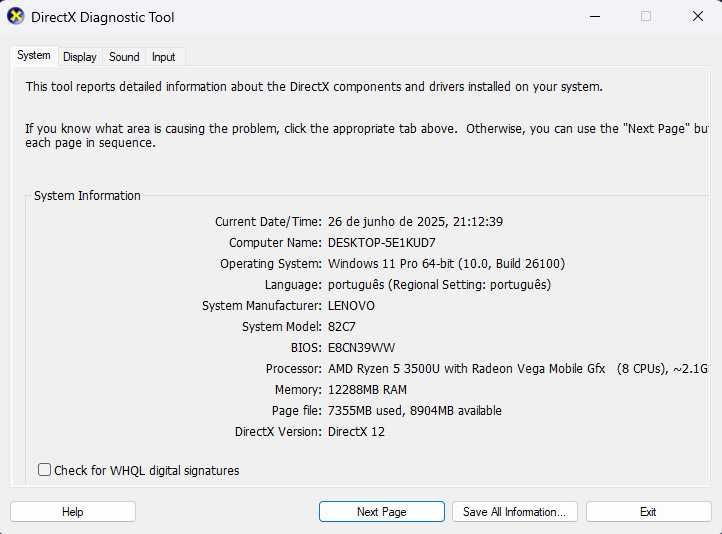The width and height of the screenshot is (722, 534).
Task: Click the system model value 82C7
Action: [x=342, y=327]
